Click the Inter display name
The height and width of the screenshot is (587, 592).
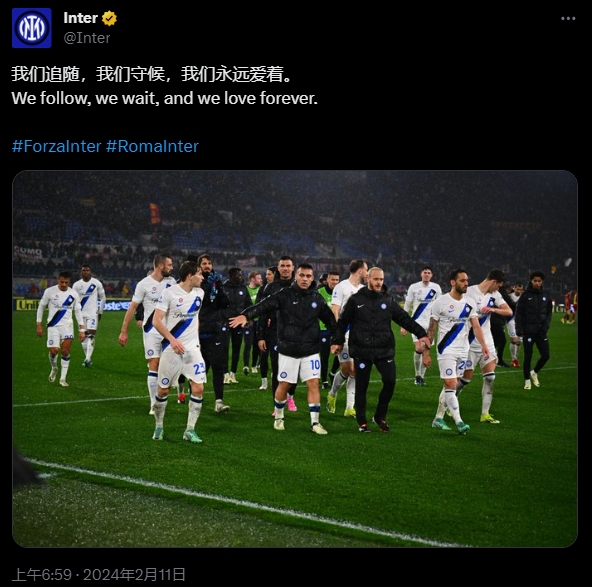tap(80, 18)
